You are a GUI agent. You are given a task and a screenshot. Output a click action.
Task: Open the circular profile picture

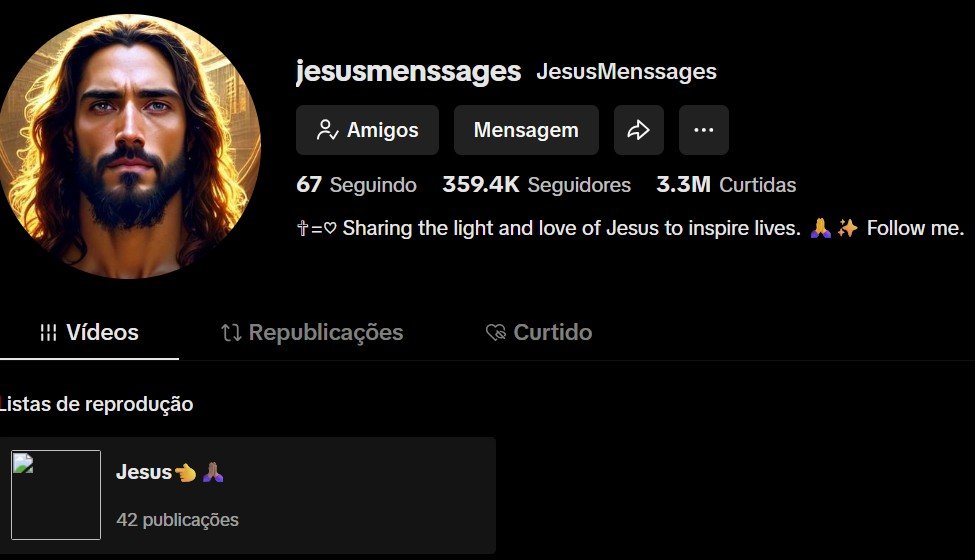(128, 146)
